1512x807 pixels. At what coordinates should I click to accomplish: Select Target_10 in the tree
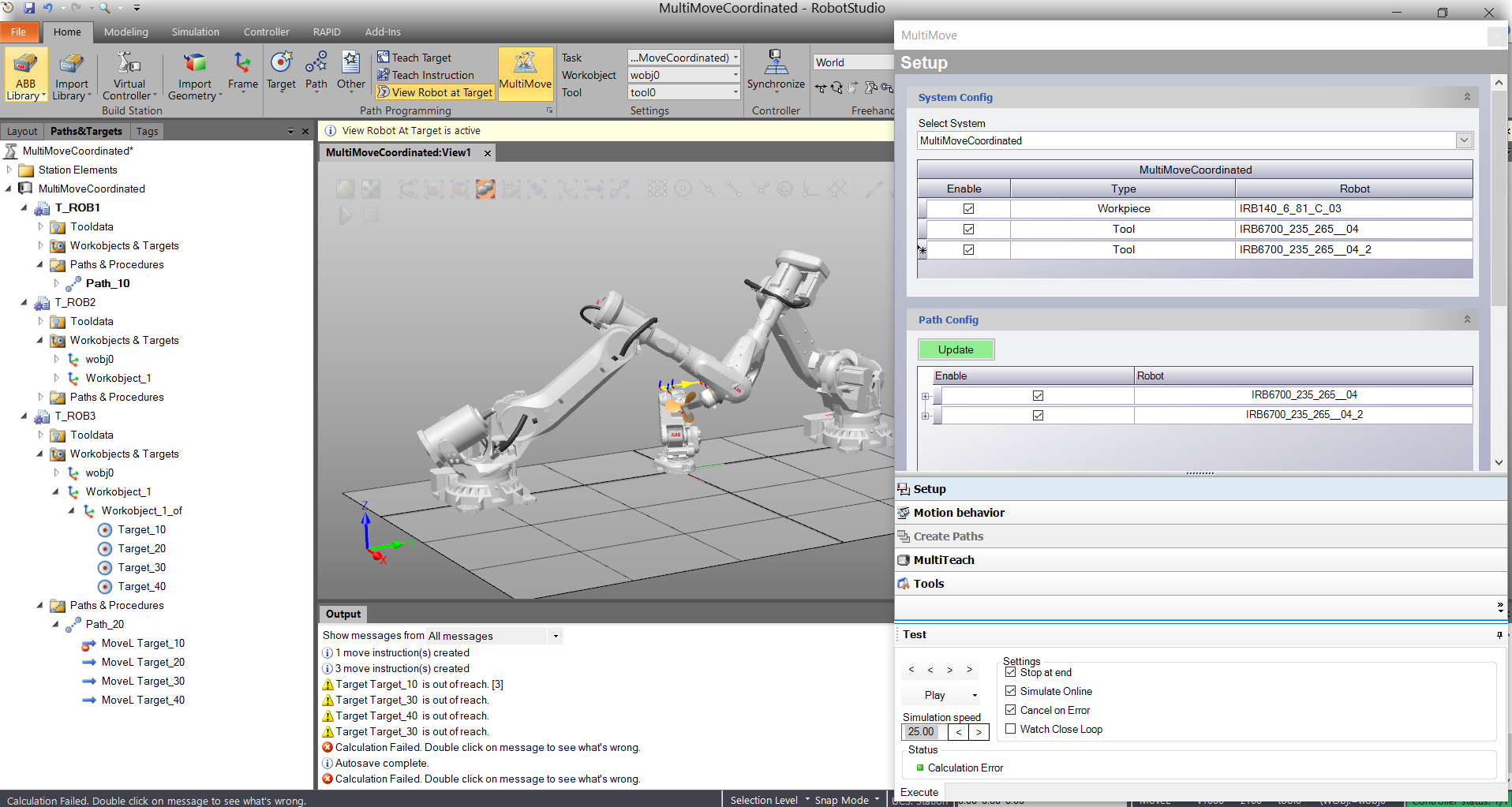pyautogui.click(x=141, y=529)
